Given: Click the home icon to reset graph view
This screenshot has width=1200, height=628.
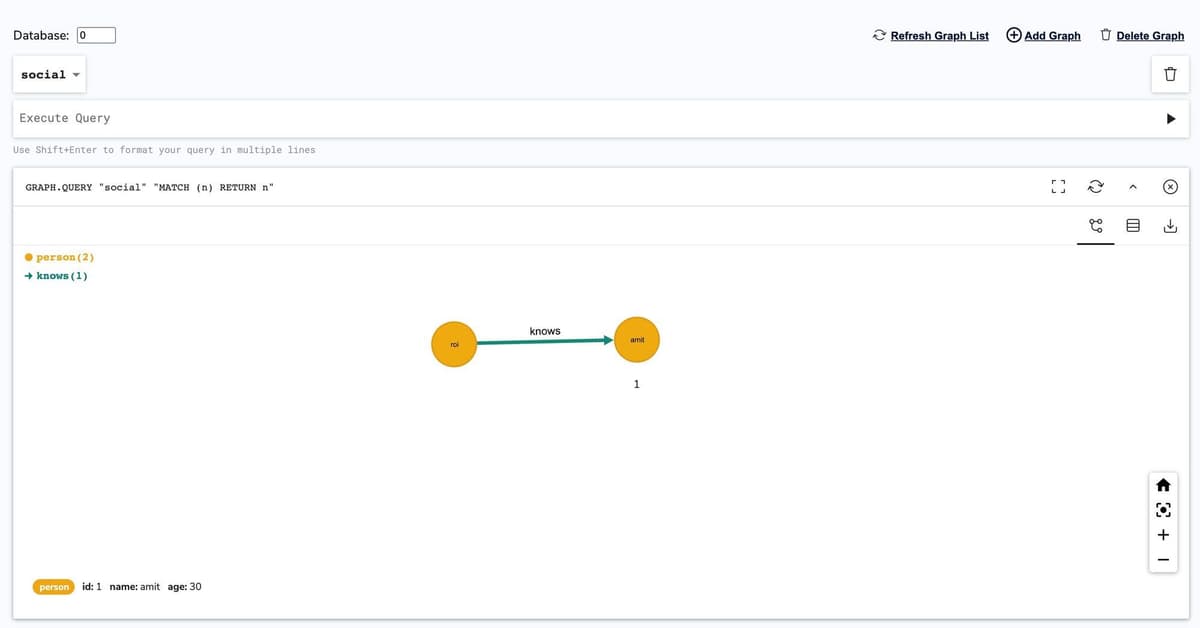Looking at the screenshot, I should [x=1163, y=485].
